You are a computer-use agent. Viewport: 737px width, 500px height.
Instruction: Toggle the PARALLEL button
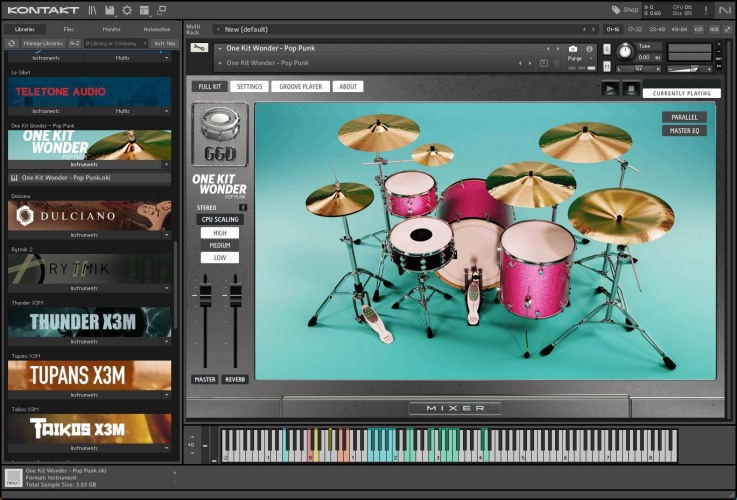point(684,117)
